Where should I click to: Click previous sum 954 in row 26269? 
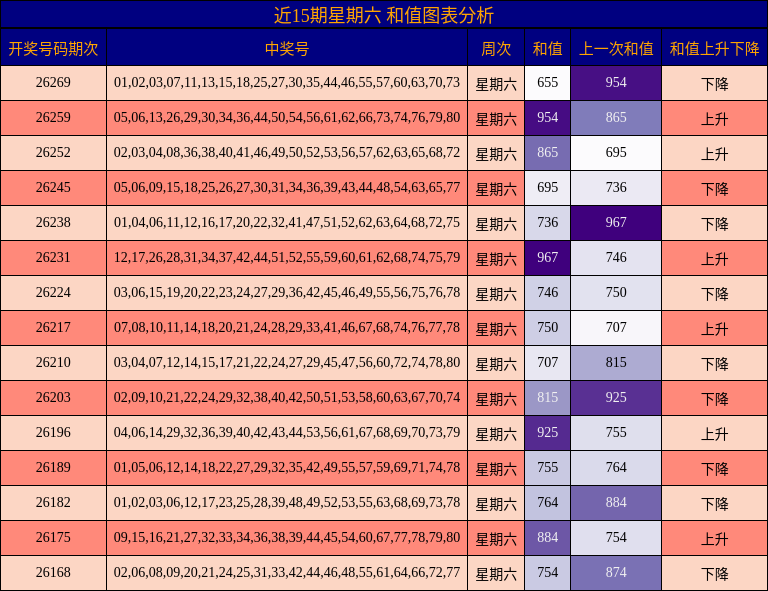coord(616,82)
